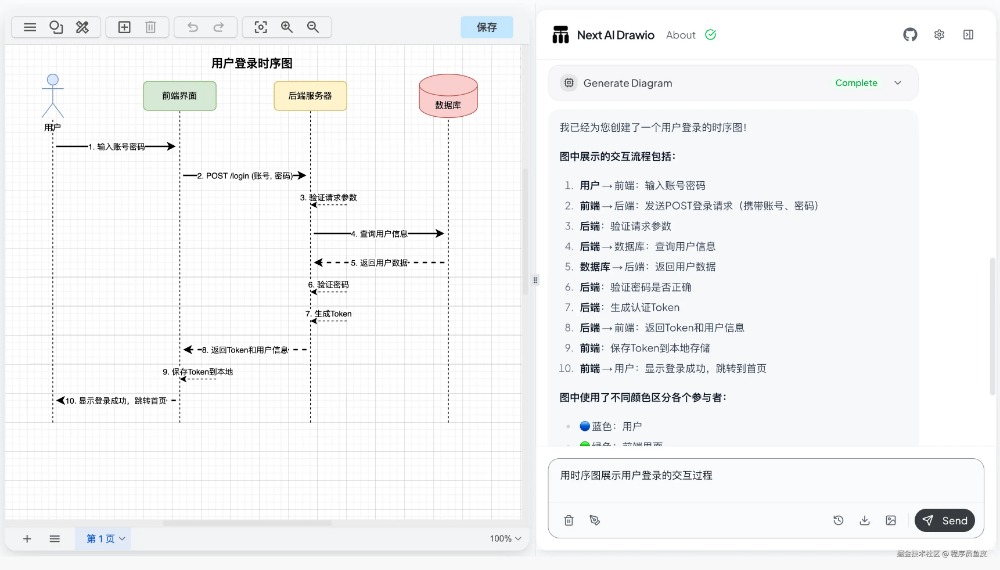Open the format/style tool icon
1000x570 pixels.
(82, 27)
